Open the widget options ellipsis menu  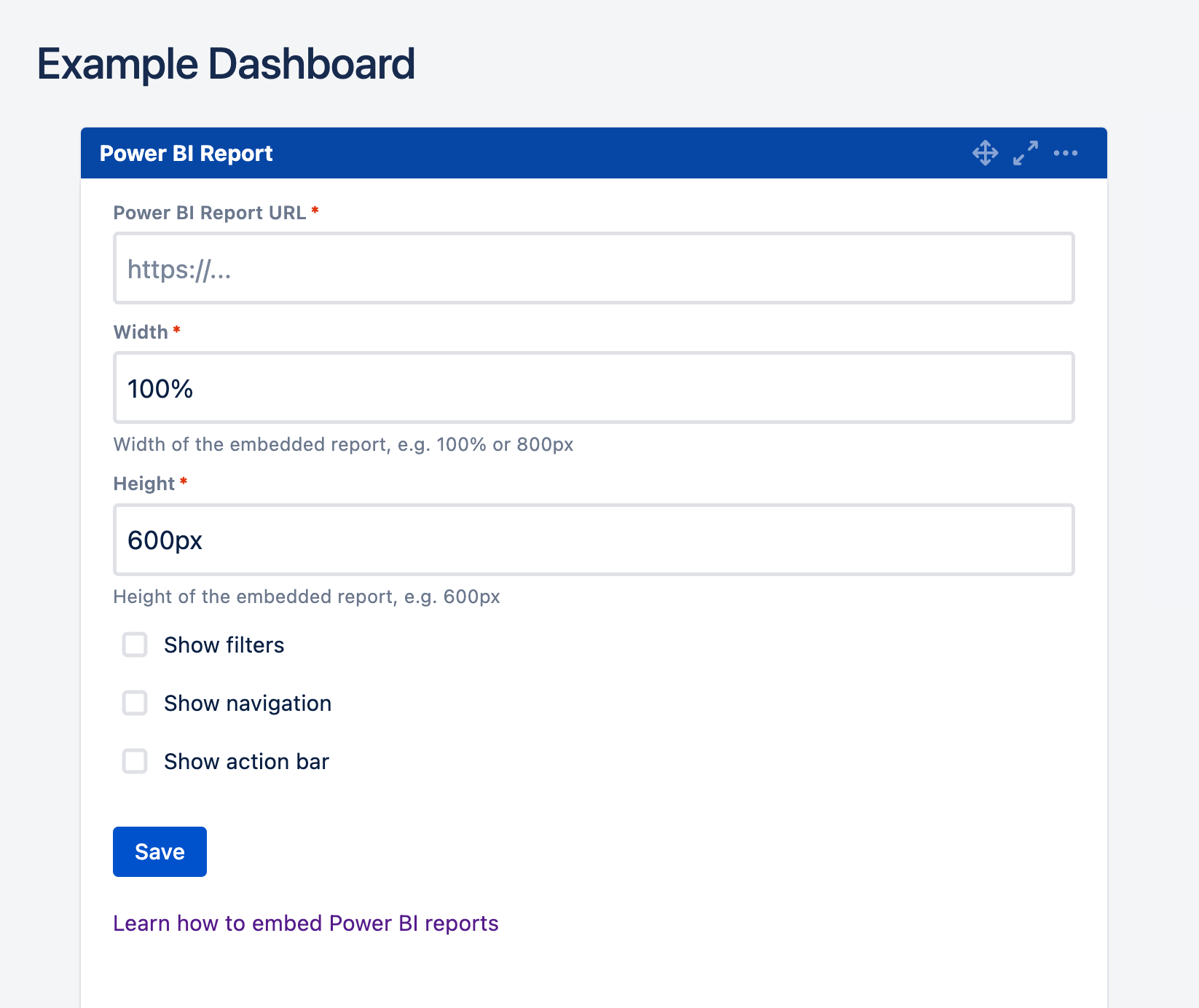coord(1066,153)
